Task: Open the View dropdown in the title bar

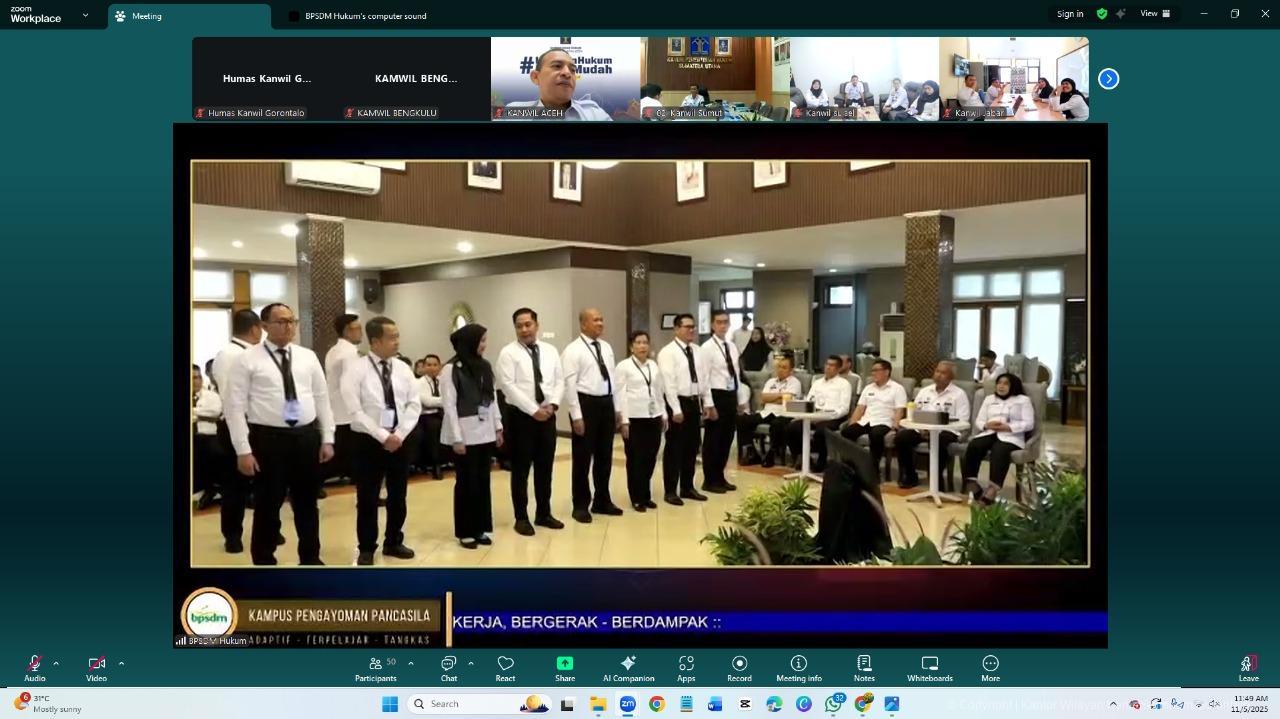Action: (x=1155, y=14)
